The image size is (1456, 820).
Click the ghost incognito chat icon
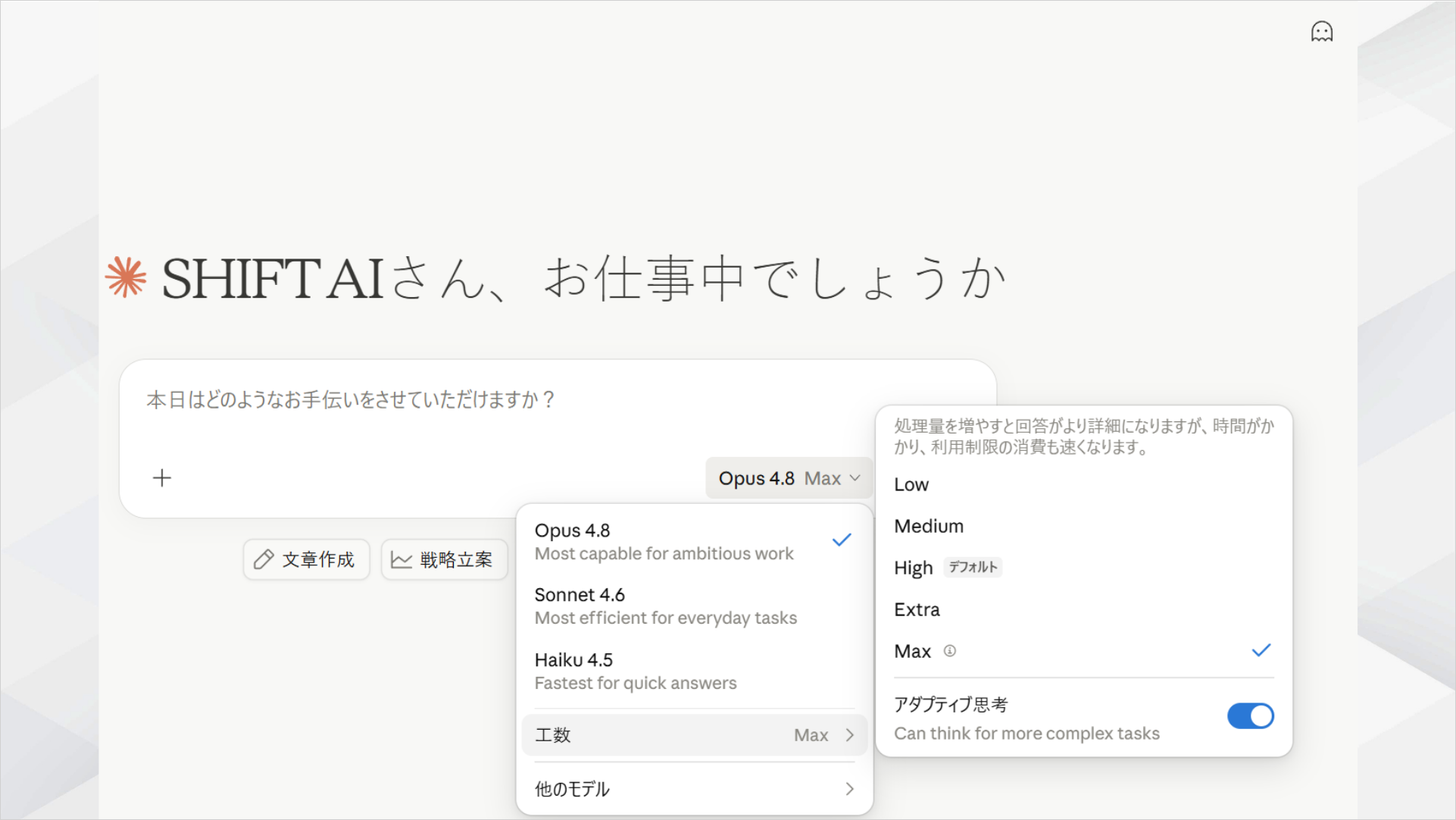(1322, 32)
